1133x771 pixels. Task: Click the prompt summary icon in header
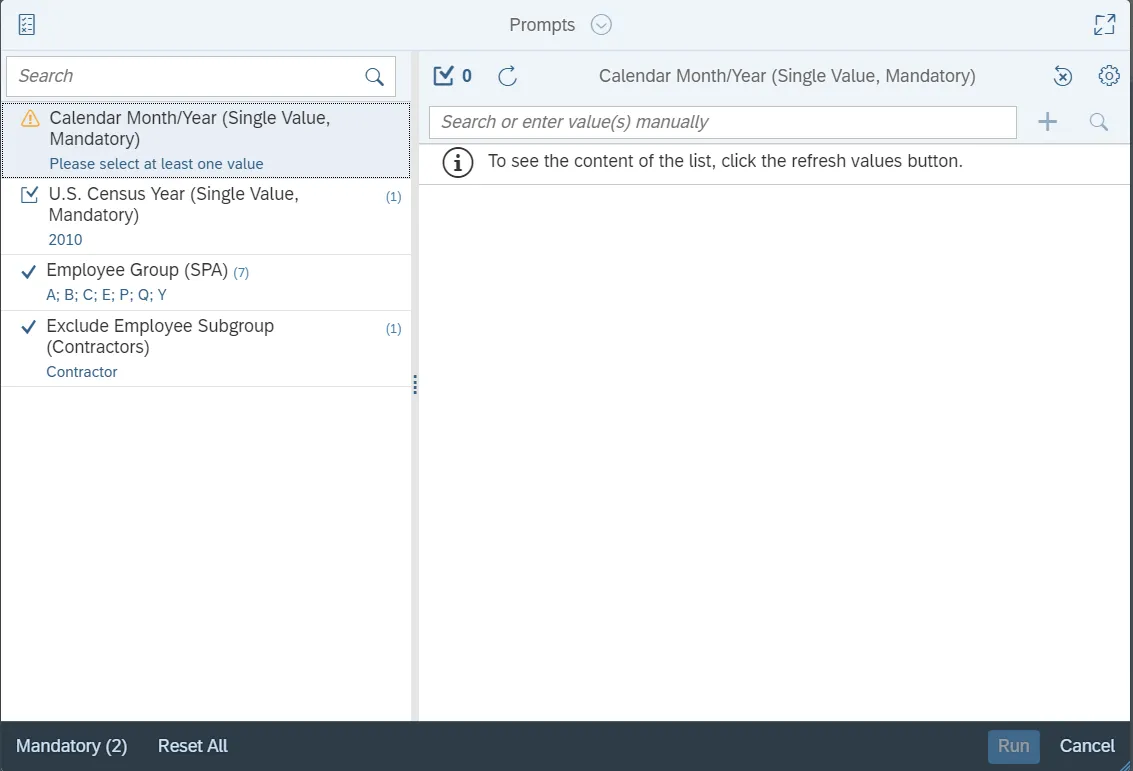coord(27,25)
